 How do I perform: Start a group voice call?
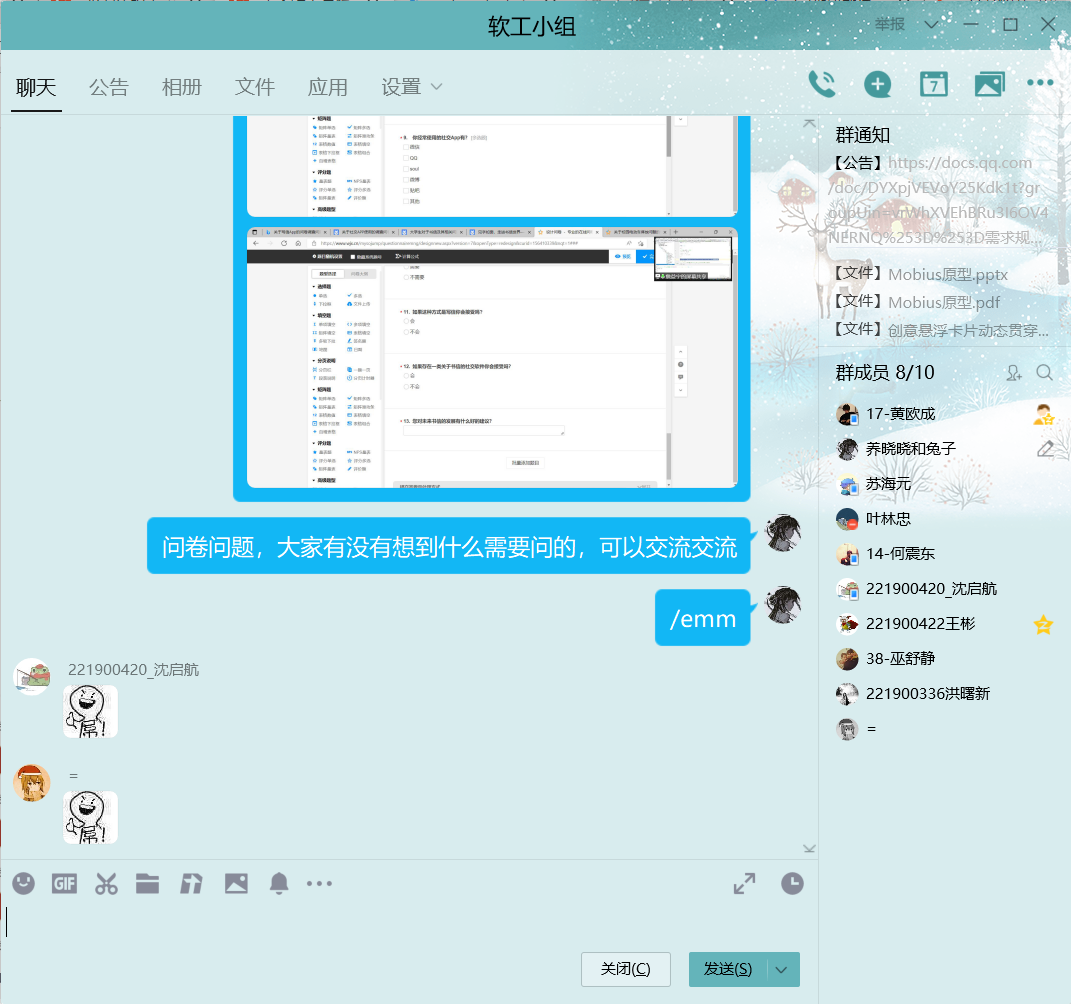coord(822,85)
